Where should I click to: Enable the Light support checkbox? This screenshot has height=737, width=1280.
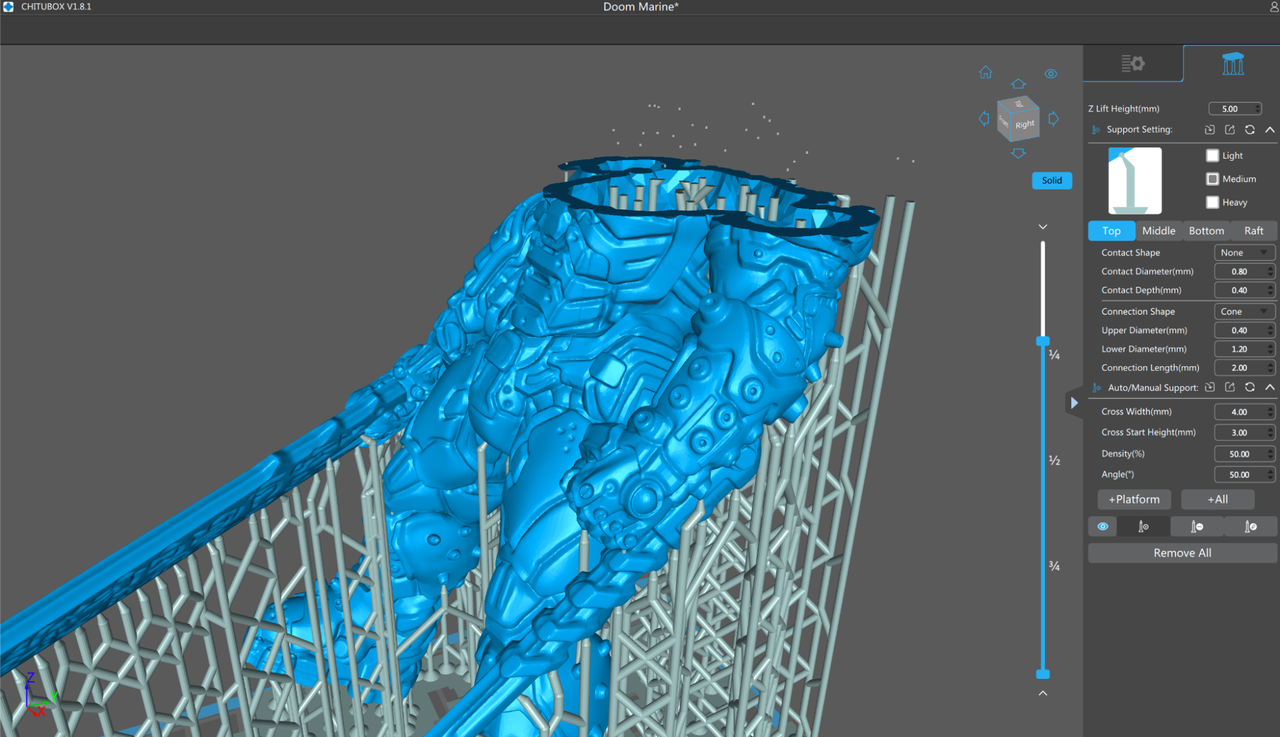click(x=1212, y=155)
